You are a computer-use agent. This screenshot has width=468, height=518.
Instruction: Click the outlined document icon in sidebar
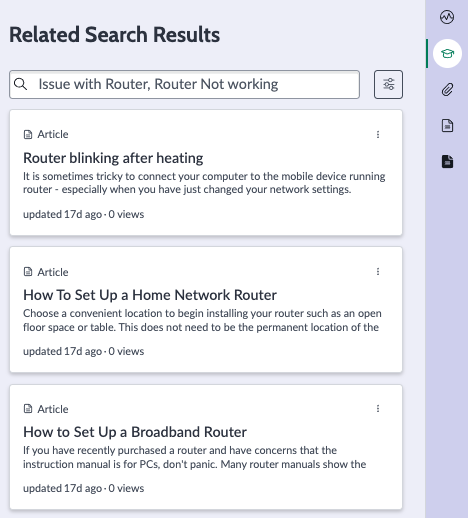coord(447,126)
